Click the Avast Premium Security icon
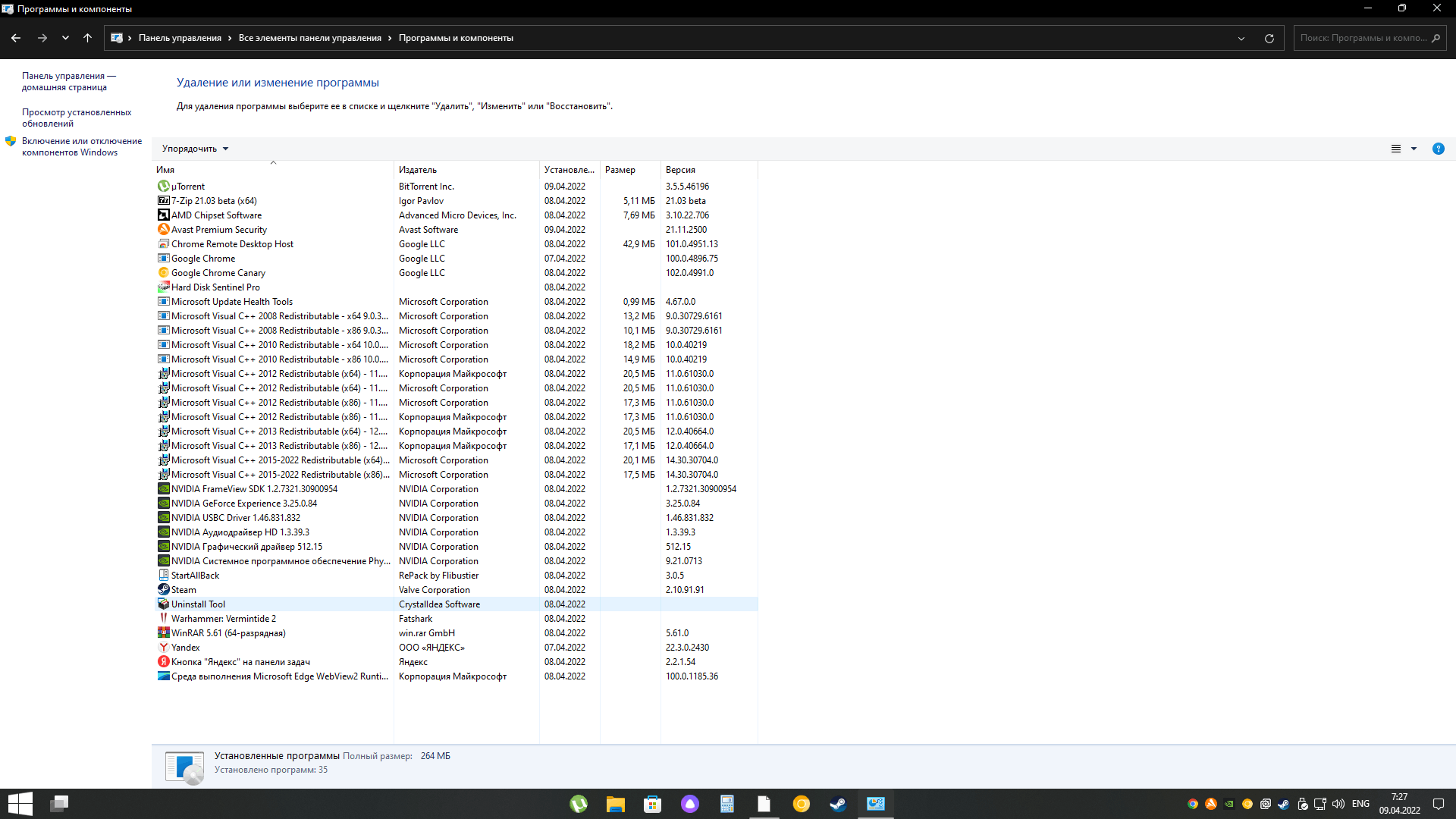 pos(163,230)
